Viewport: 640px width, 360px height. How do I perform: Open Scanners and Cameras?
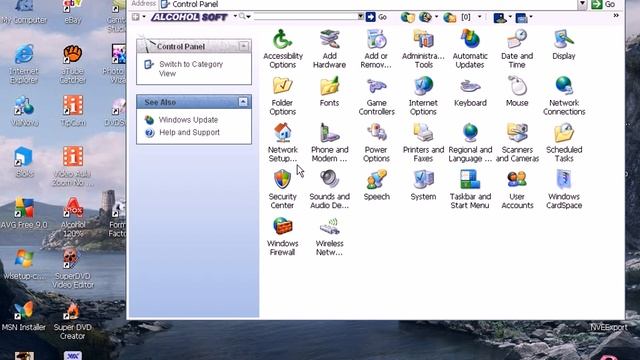[517, 143]
